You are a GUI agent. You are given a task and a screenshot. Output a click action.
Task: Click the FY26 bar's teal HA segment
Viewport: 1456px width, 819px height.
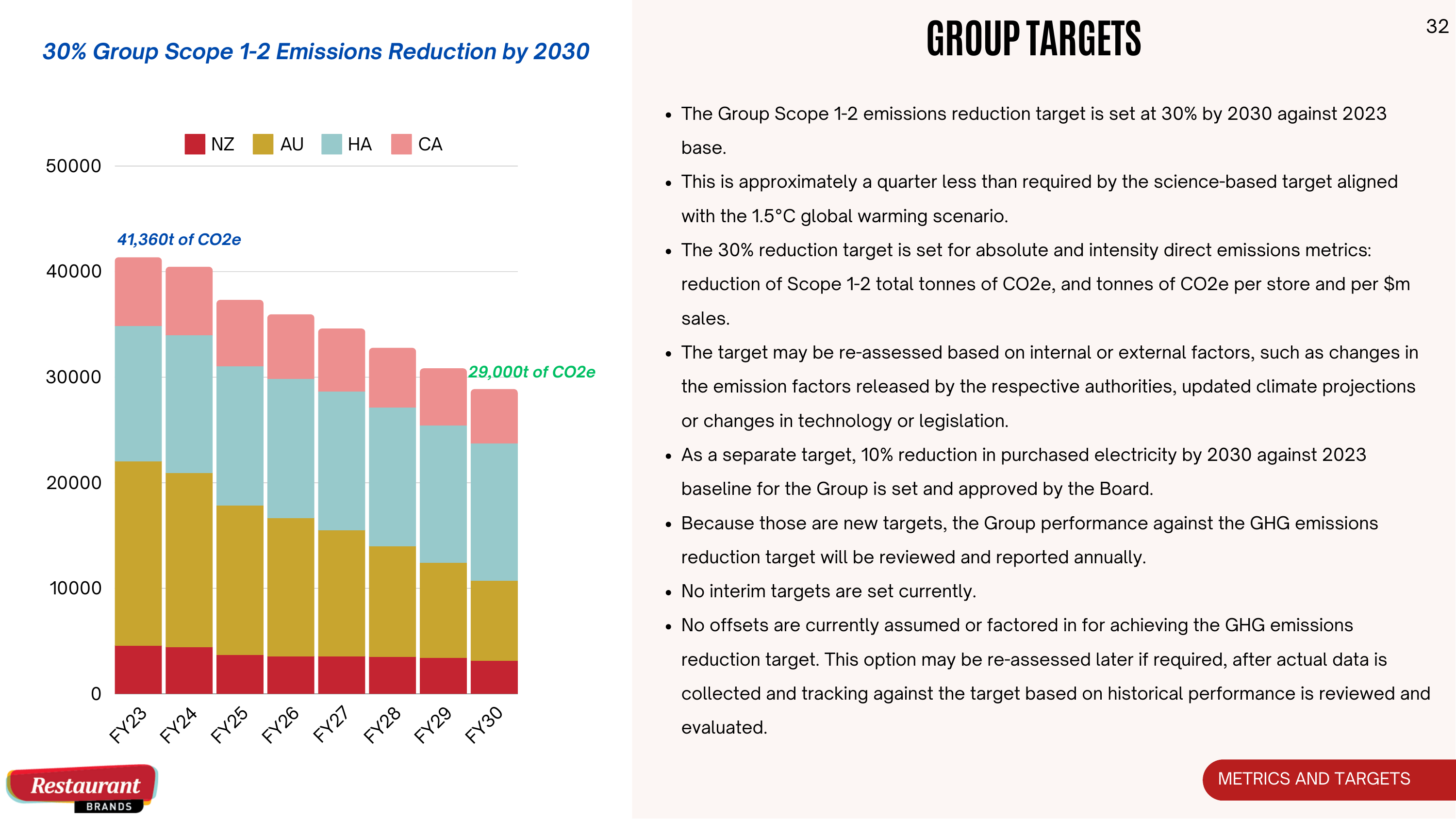click(291, 449)
